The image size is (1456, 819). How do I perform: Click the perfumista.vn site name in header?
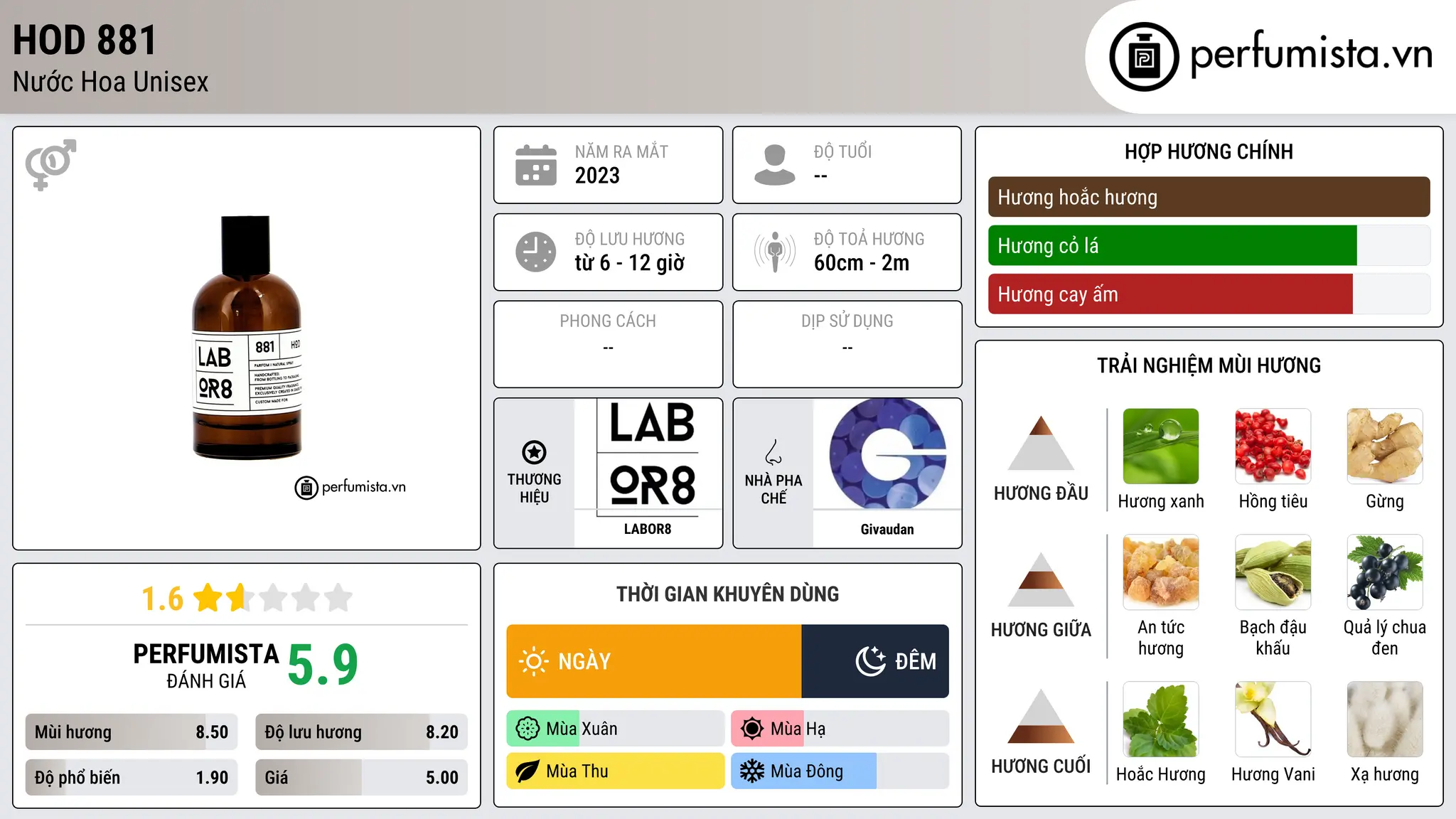point(1311,54)
